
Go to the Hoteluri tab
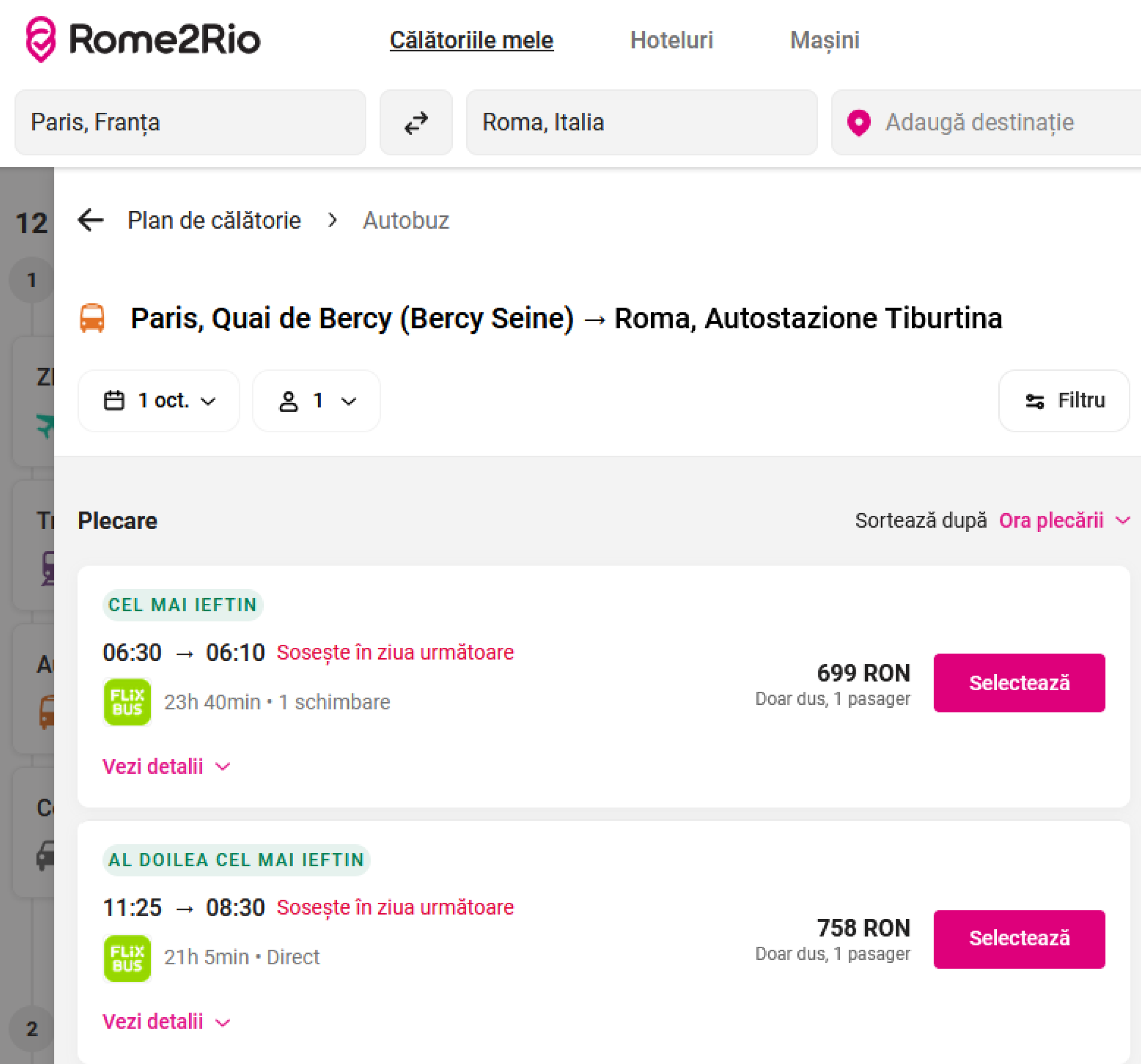click(672, 40)
